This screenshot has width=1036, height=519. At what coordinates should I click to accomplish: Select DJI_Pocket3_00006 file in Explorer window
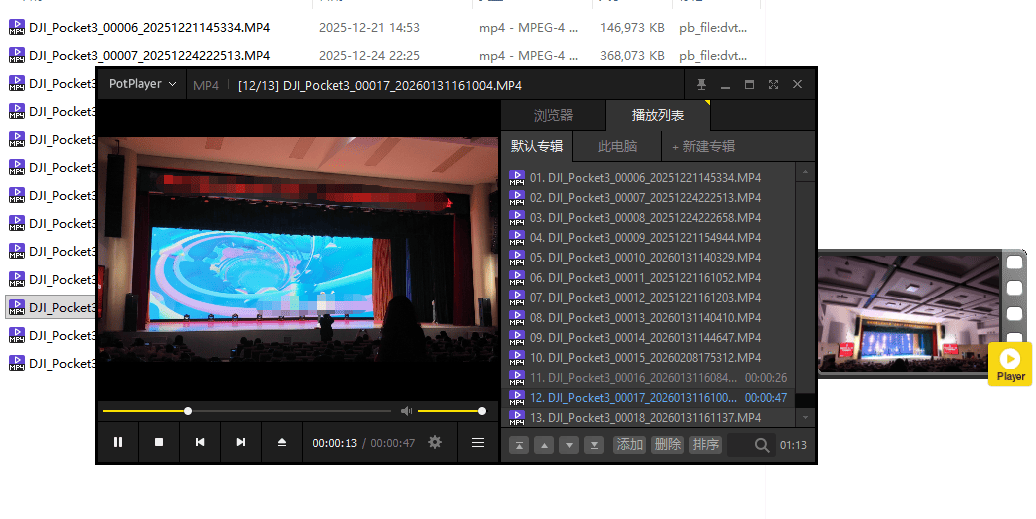click(x=149, y=28)
